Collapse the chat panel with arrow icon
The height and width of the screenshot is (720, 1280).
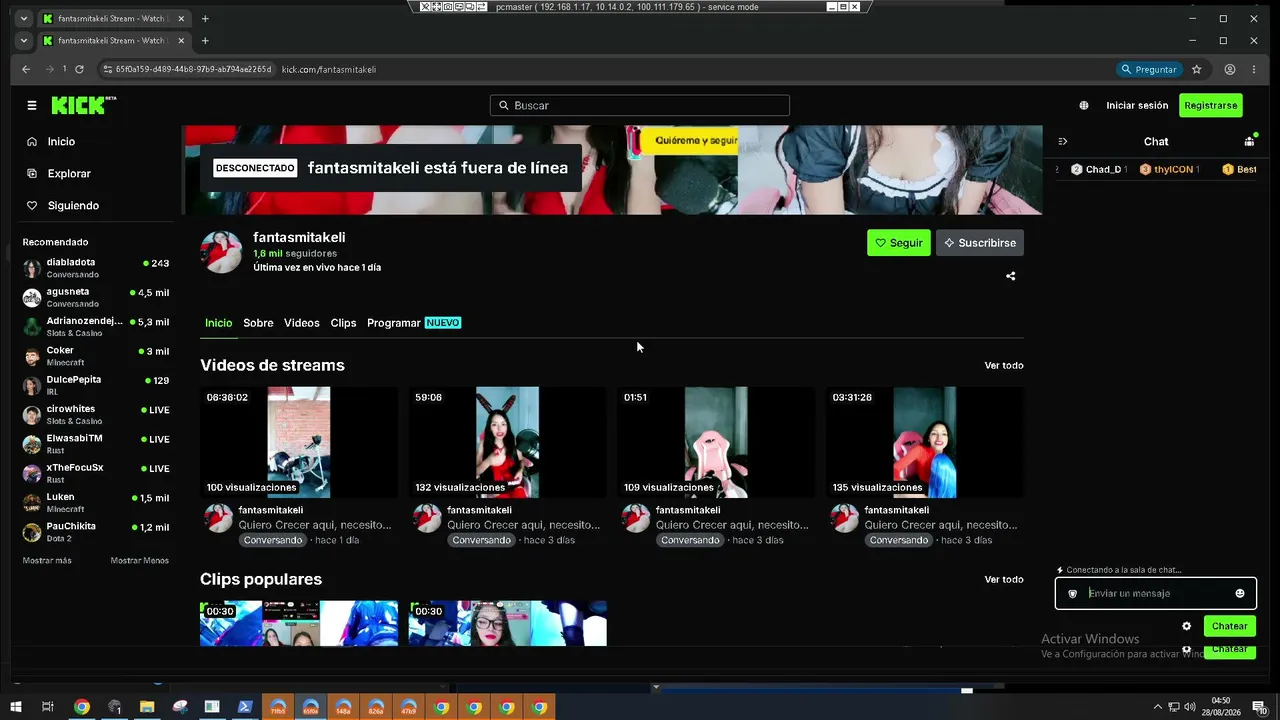pos(1063,142)
